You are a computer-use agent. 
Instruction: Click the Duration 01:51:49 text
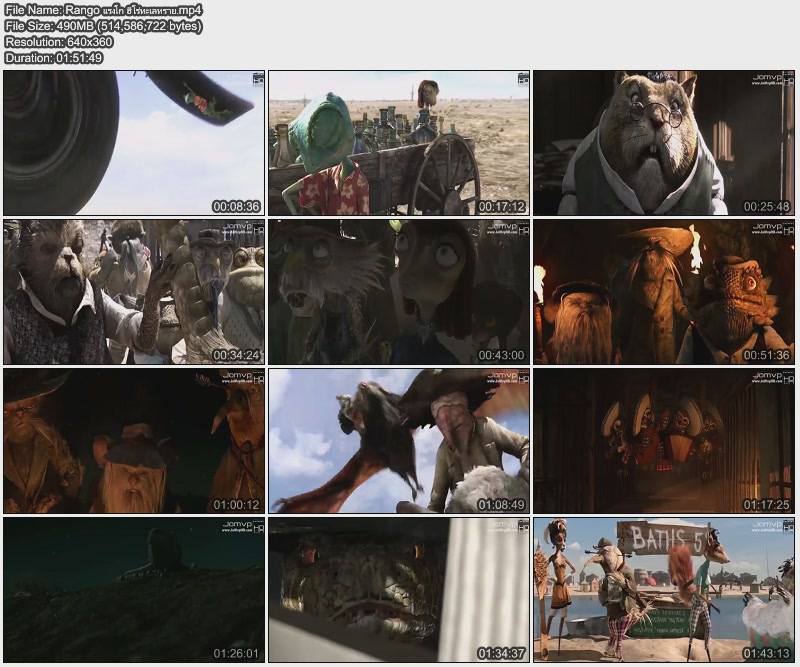[54, 58]
